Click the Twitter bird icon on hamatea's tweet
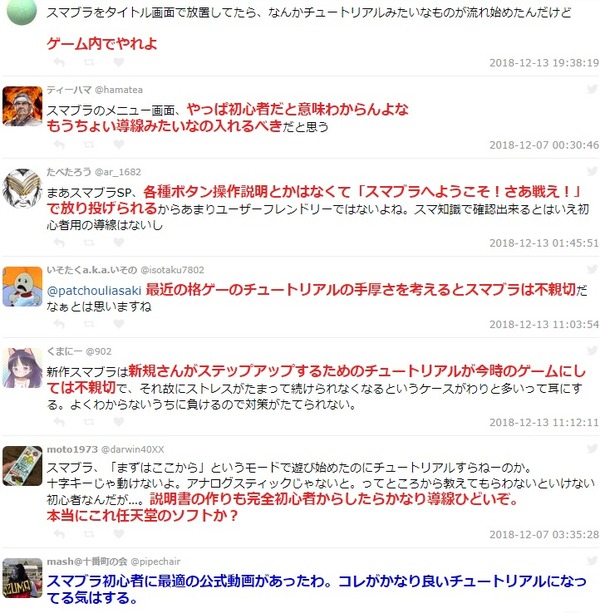The height and width of the screenshot is (613, 600). coord(592,89)
